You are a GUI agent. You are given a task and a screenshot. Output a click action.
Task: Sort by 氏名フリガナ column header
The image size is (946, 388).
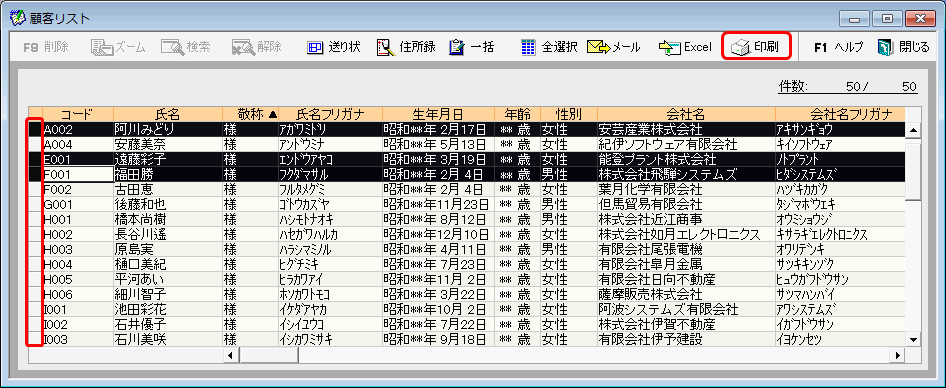click(x=330, y=114)
